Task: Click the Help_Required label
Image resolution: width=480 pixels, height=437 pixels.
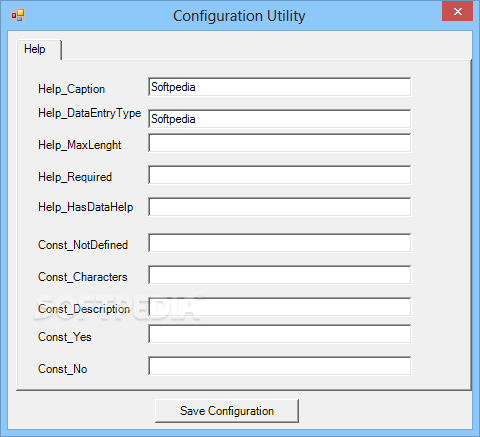Action: (75, 177)
